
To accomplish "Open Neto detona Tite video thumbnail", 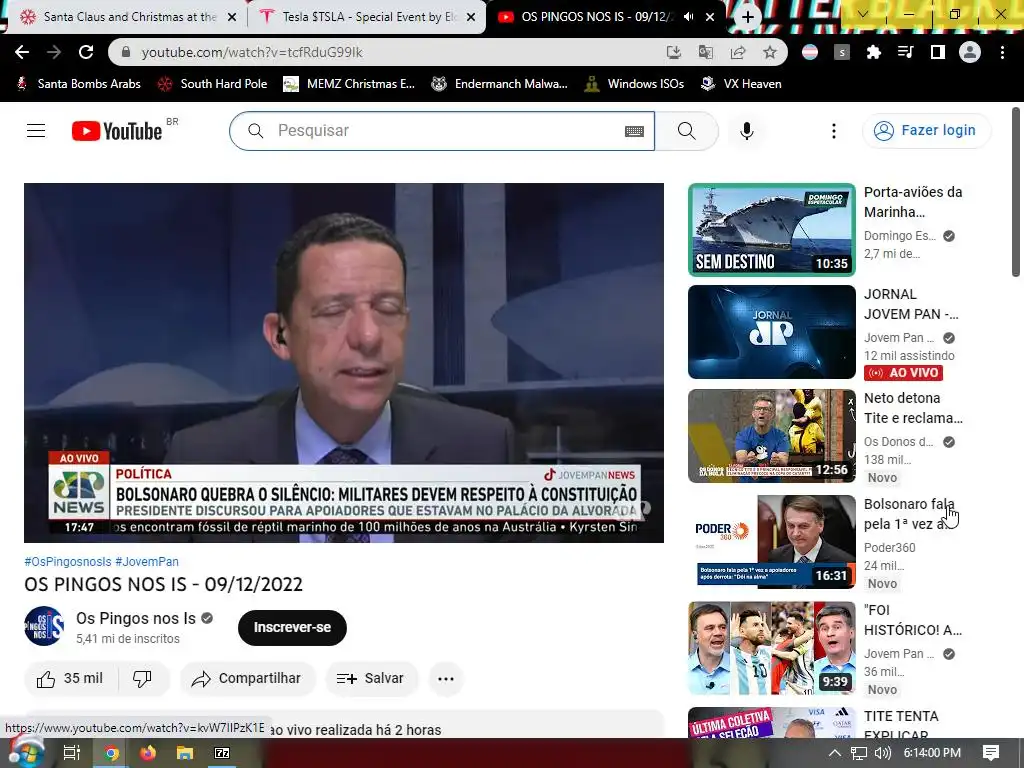I will pyautogui.click(x=771, y=436).
